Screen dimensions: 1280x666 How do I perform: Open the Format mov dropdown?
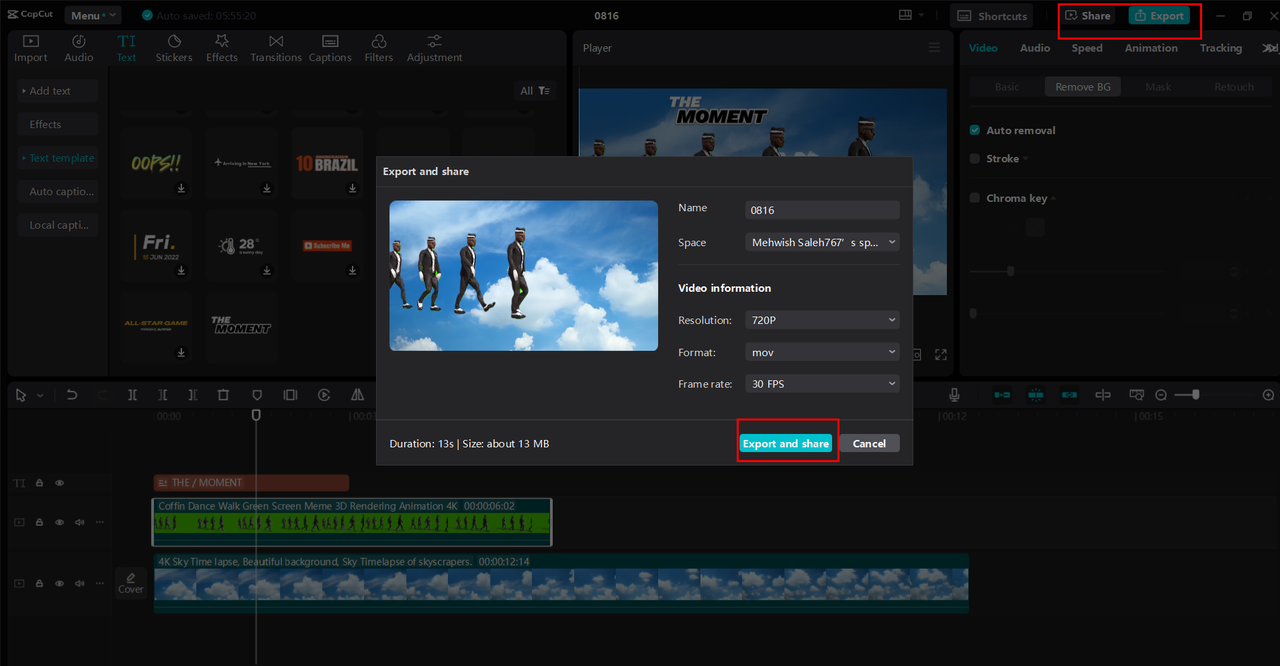click(823, 352)
